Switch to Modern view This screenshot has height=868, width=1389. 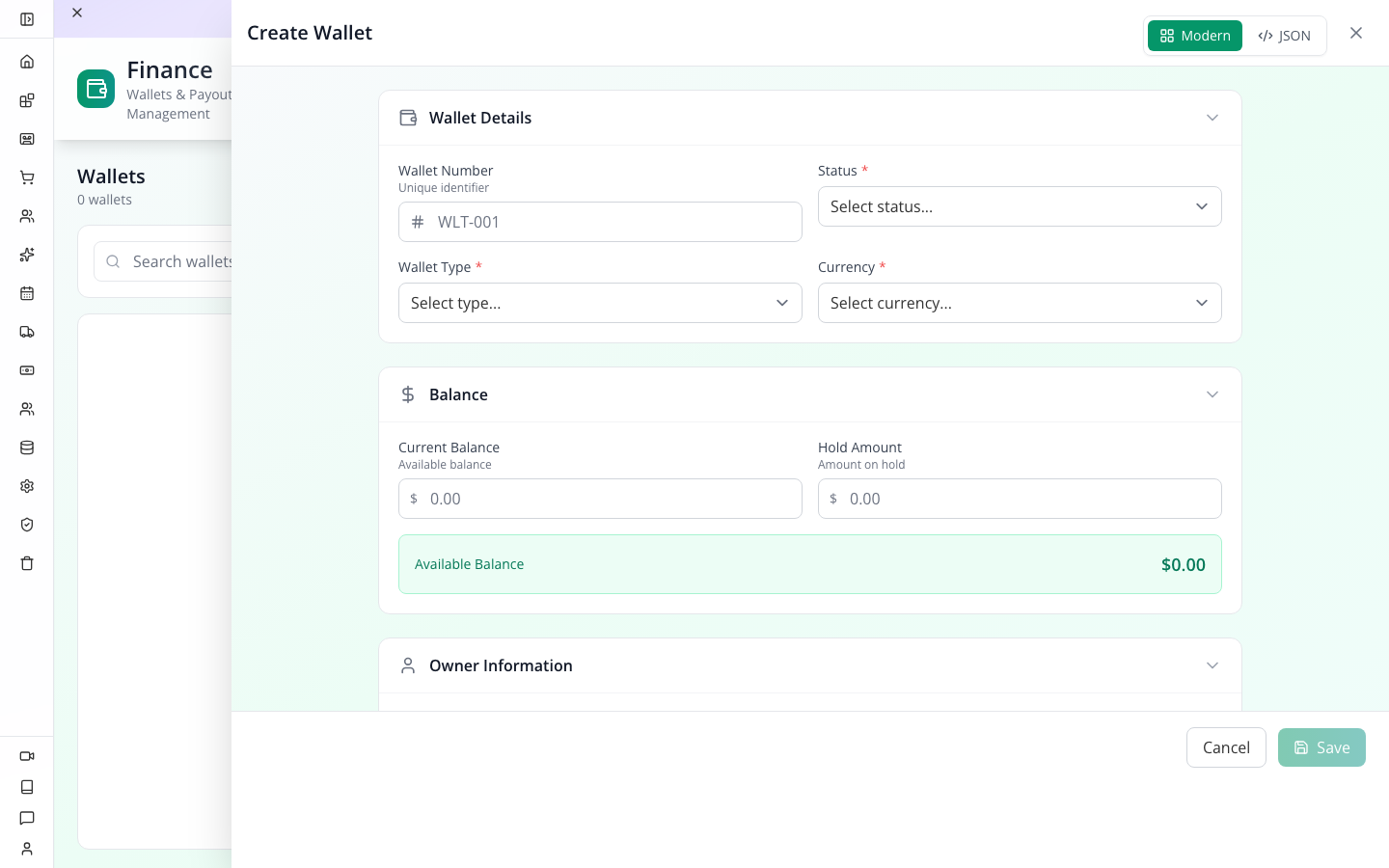click(1195, 36)
